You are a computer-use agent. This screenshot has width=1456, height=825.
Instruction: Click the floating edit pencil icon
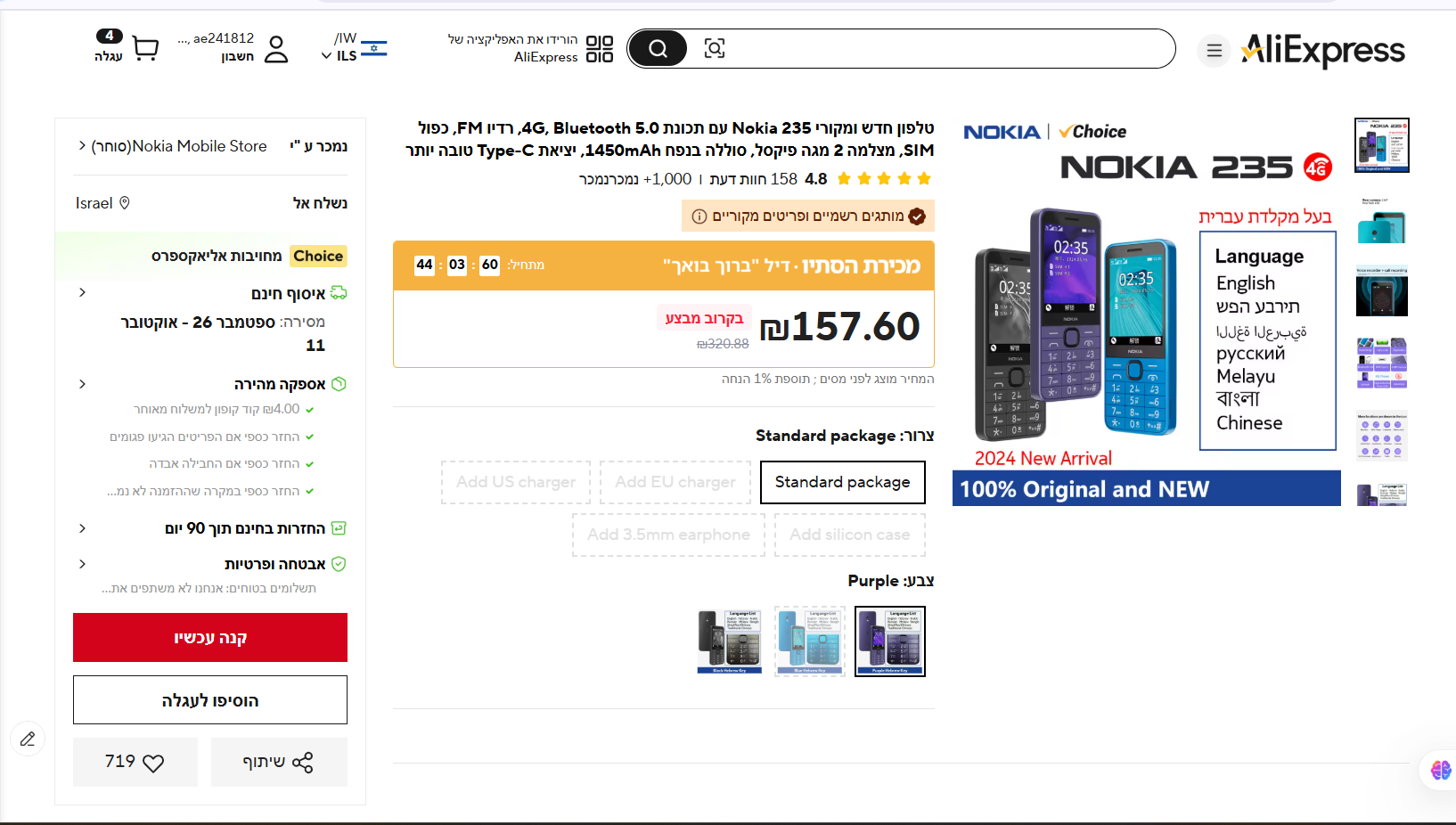(28, 739)
